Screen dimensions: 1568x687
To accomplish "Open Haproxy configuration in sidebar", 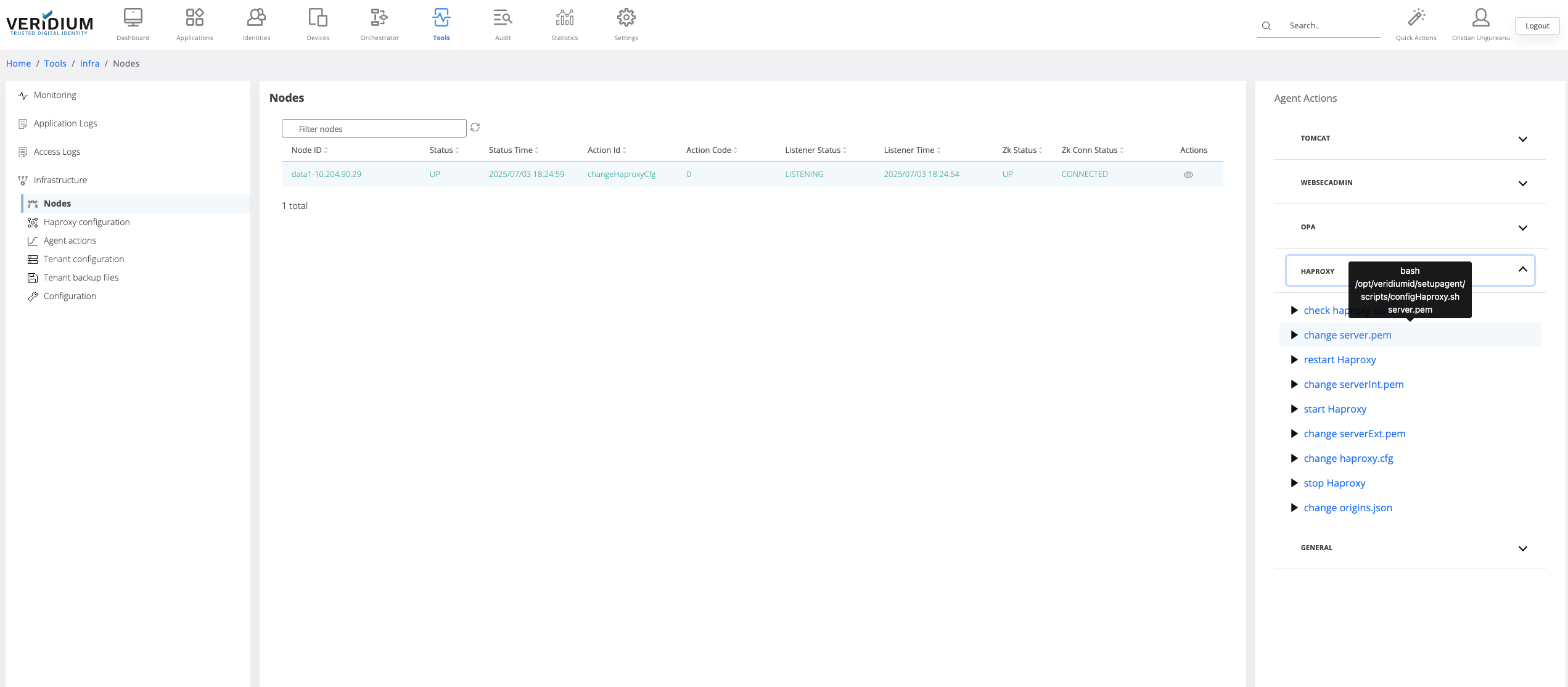I will click(x=86, y=222).
